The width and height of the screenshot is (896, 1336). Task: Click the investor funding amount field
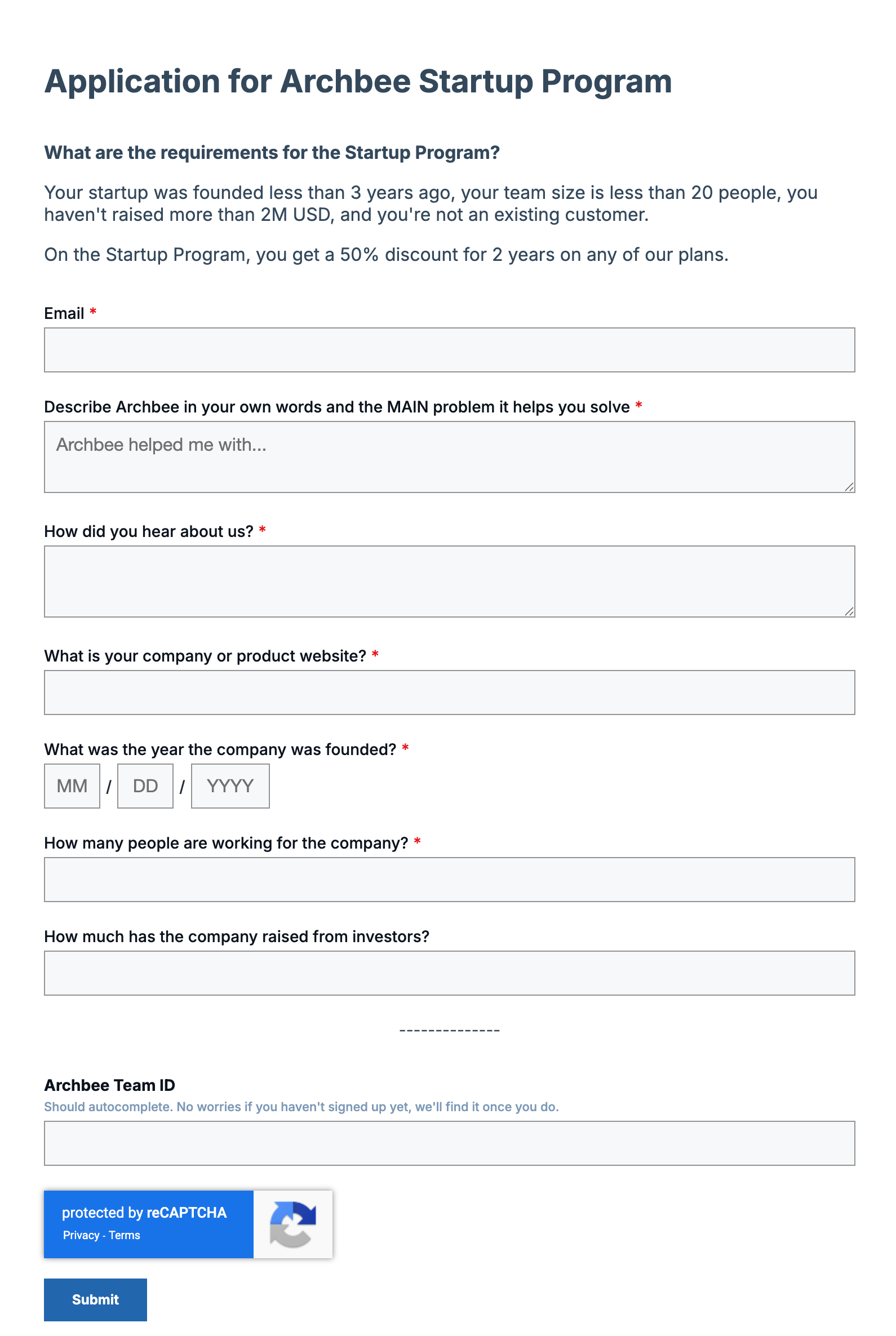449,972
